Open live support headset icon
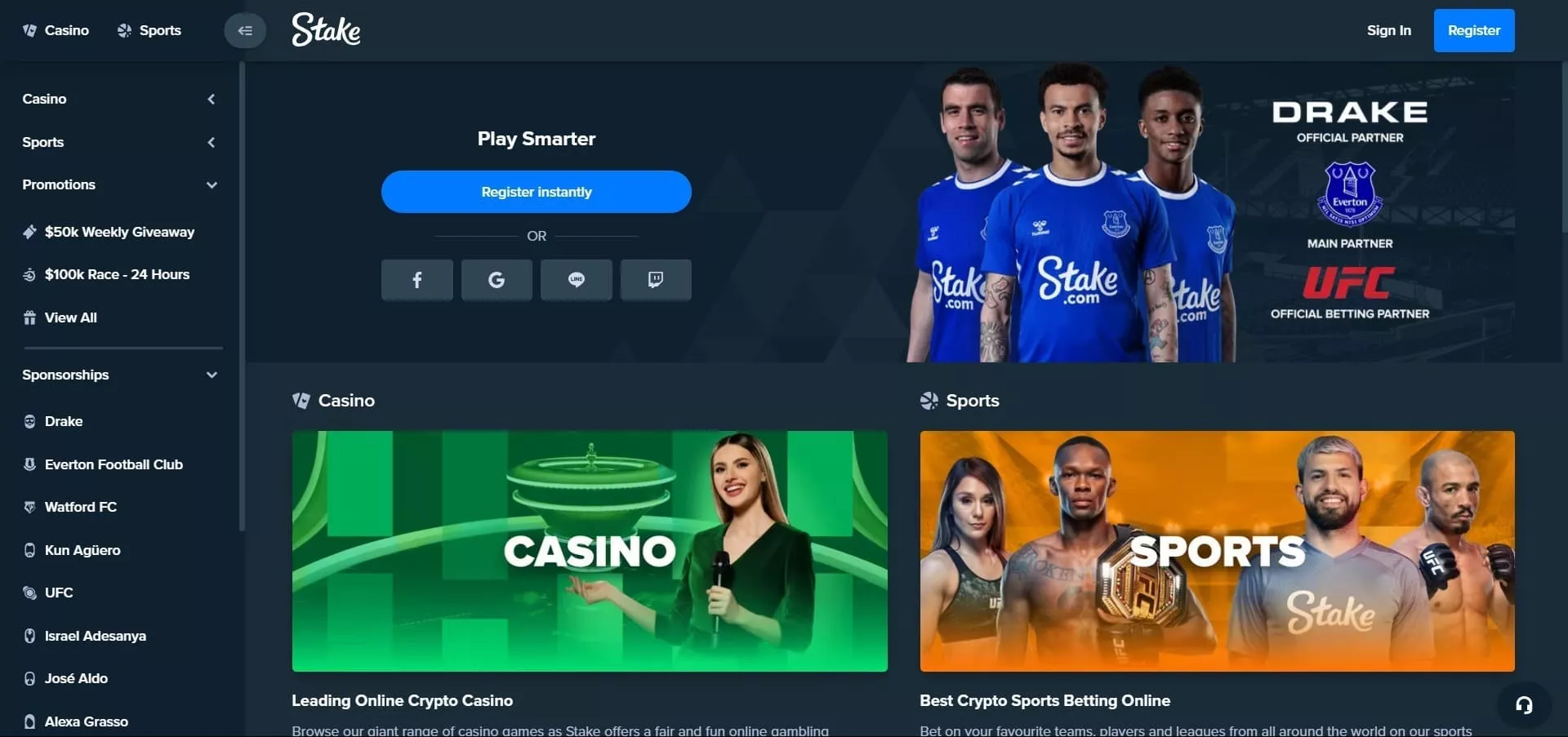This screenshot has height=737, width=1568. (x=1524, y=705)
